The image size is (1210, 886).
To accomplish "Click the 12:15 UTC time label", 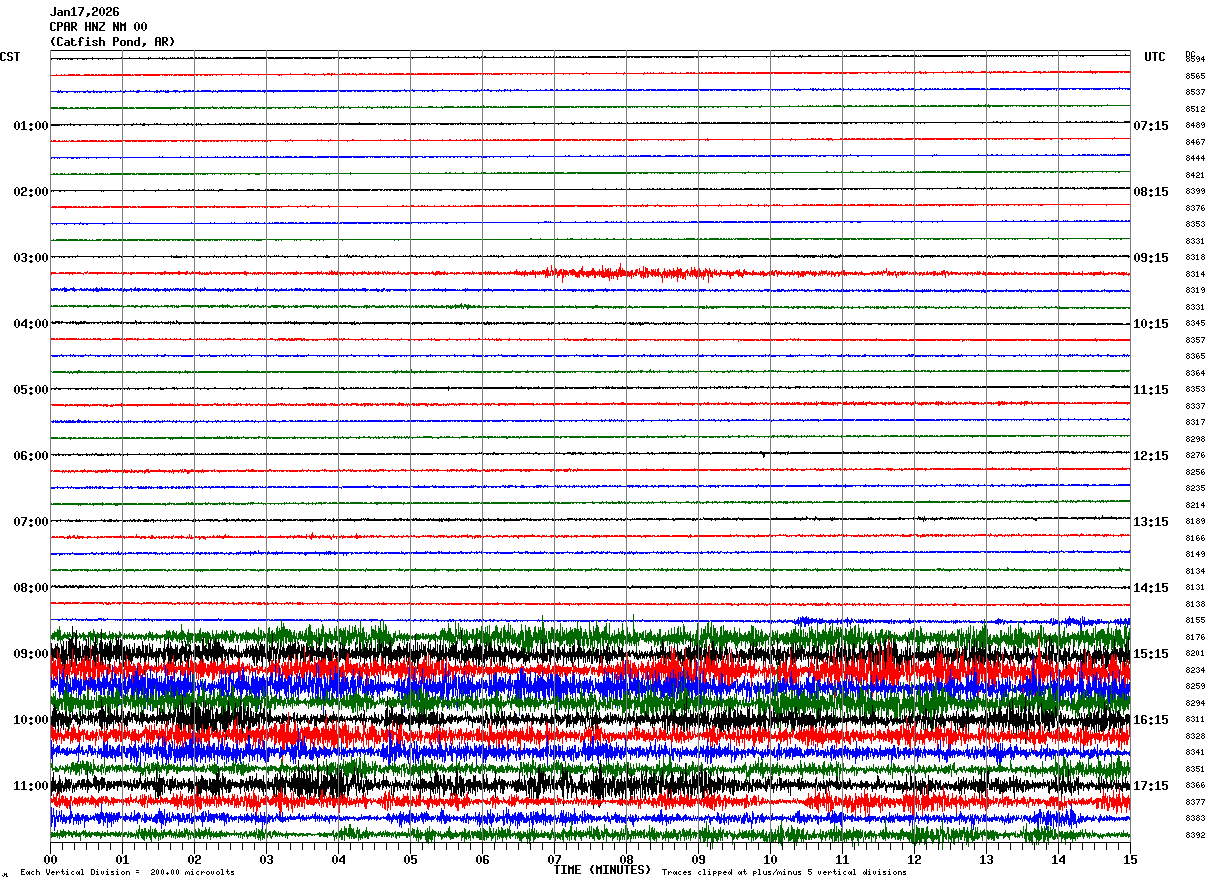I will pyautogui.click(x=1151, y=456).
